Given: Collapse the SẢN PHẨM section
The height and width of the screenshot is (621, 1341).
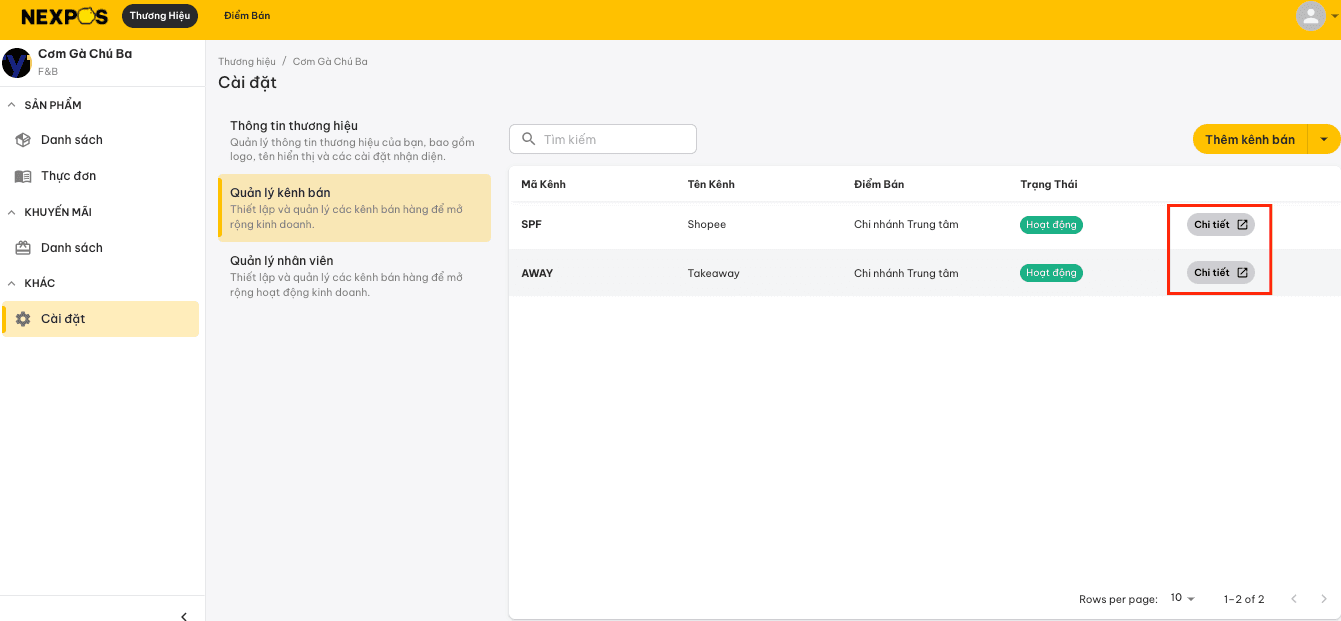Looking at the screenshot, I should coord(12,105).
